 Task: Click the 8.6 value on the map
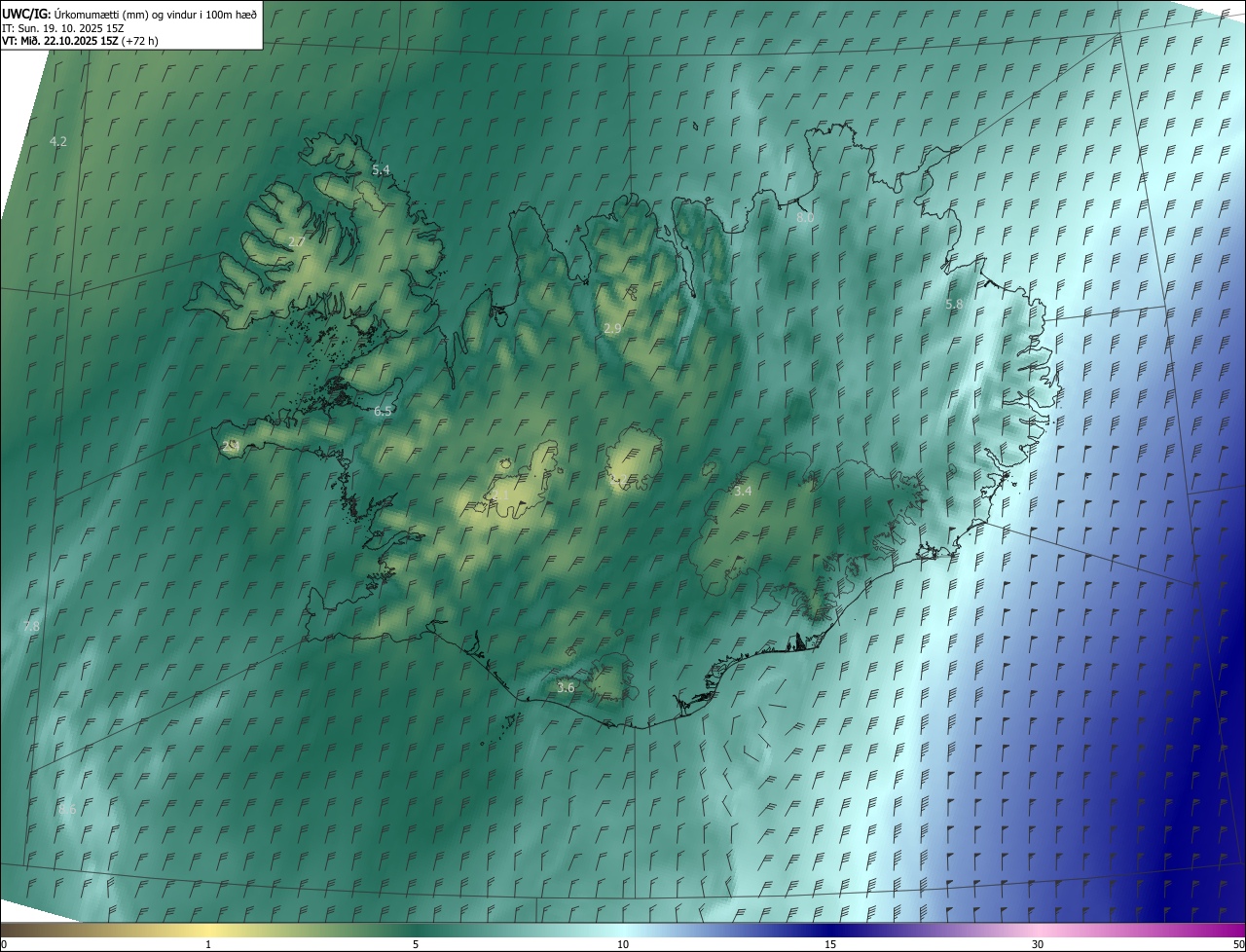coord(67,809)
